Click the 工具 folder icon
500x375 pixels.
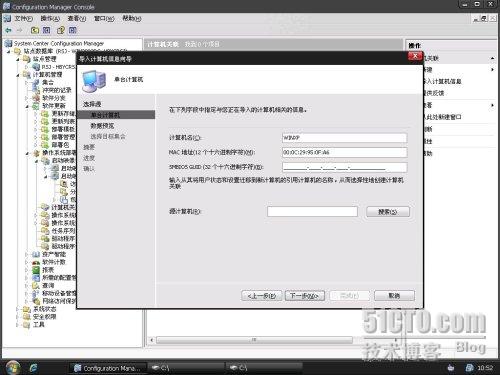(27, 325)
